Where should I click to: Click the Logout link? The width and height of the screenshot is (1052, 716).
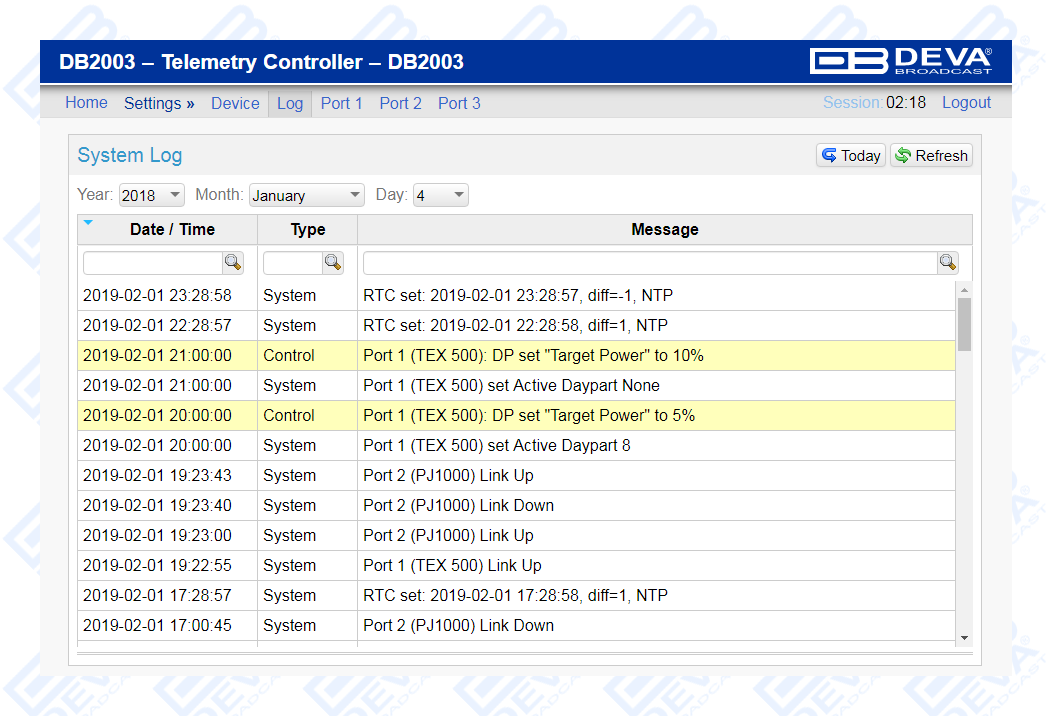click(x=966, y=103)
